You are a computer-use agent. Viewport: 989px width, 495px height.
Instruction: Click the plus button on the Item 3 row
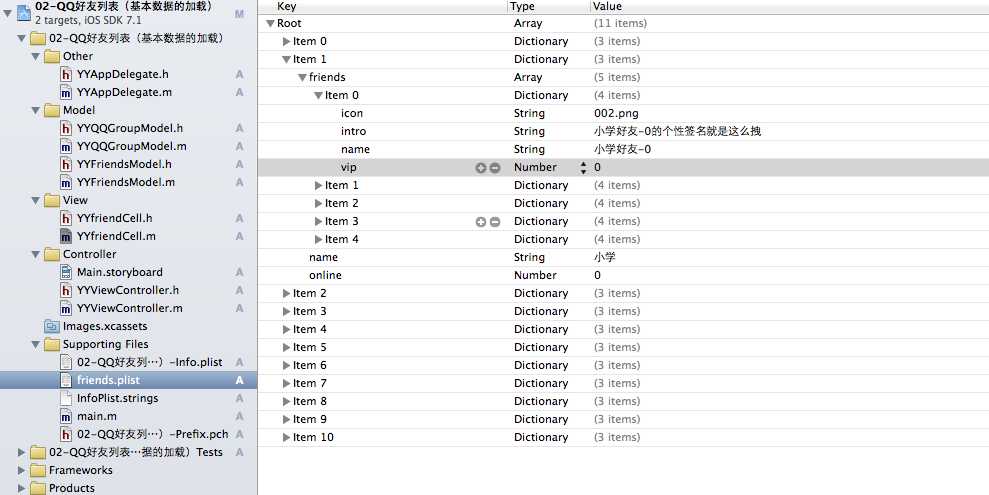[x=480, y=222]
